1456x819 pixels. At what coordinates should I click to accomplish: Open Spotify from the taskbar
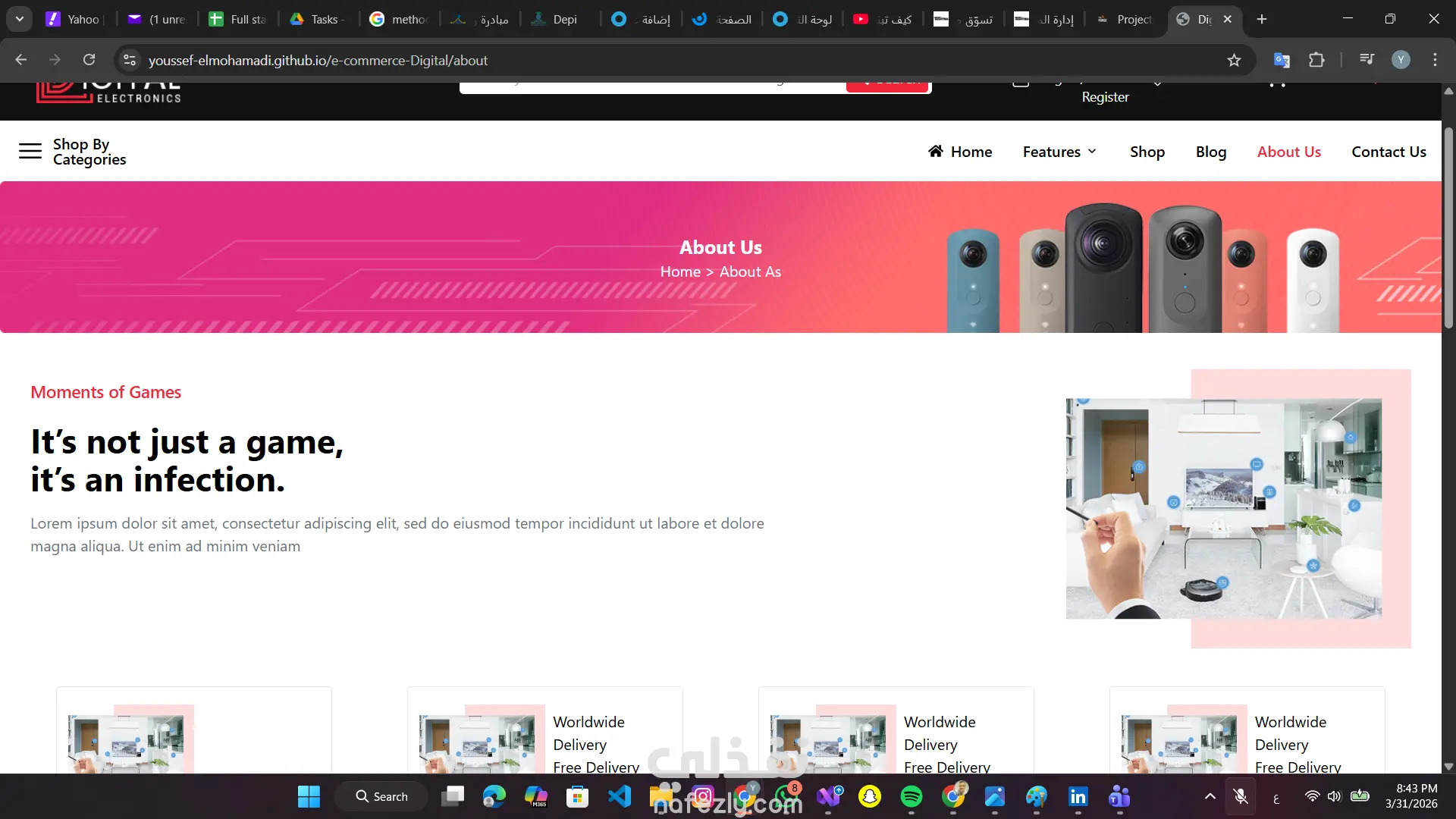[x=911, y=796]
